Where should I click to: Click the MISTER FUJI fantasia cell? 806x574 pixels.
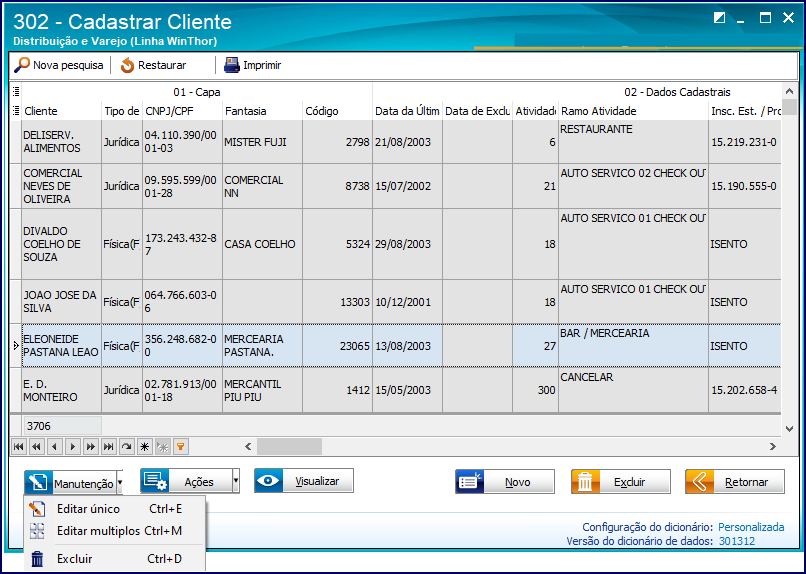[x=263, y=142]
